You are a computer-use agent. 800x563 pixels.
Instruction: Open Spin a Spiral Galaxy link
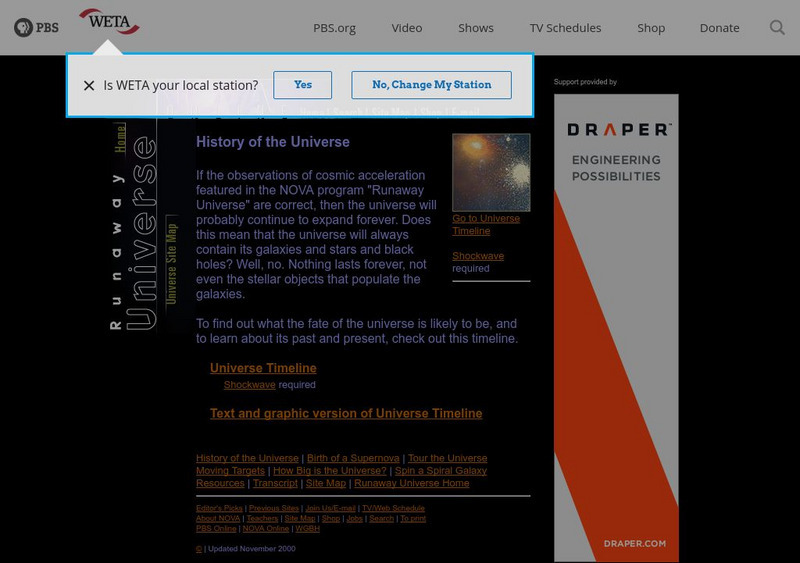(441, 471)
